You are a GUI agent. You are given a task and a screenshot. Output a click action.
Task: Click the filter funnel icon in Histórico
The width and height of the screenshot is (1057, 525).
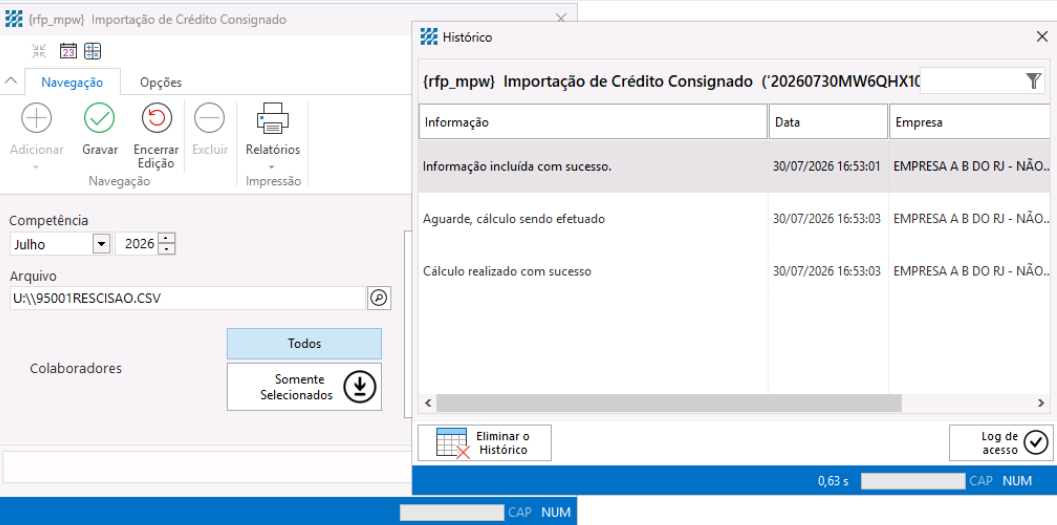[1033, 82]
